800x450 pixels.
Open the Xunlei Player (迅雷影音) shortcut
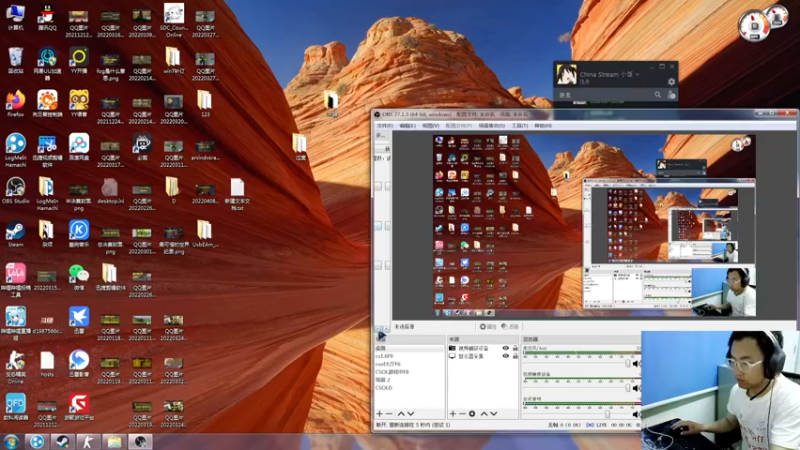tap(79, 364)
